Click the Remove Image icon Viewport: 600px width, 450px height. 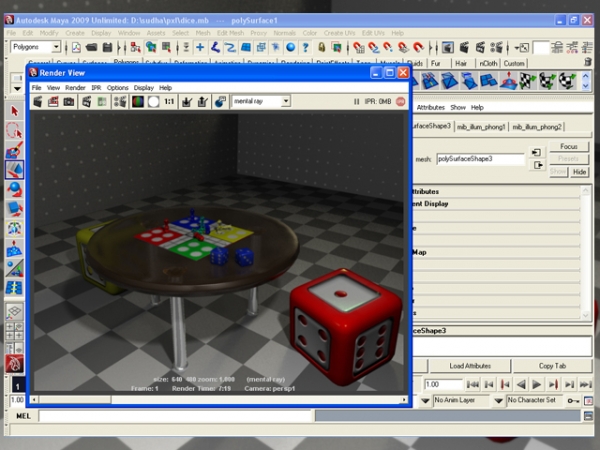[202, 102]
